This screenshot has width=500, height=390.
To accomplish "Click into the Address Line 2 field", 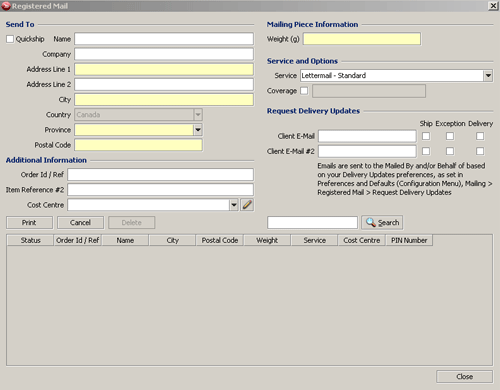I will pos(164,84).
